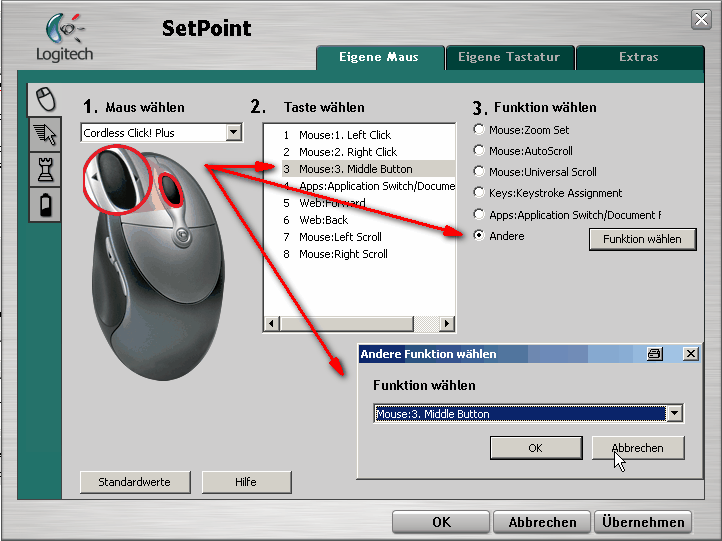Switch to the Extras tab
This screenshot has height=541, width=722.
click(639, 57)
